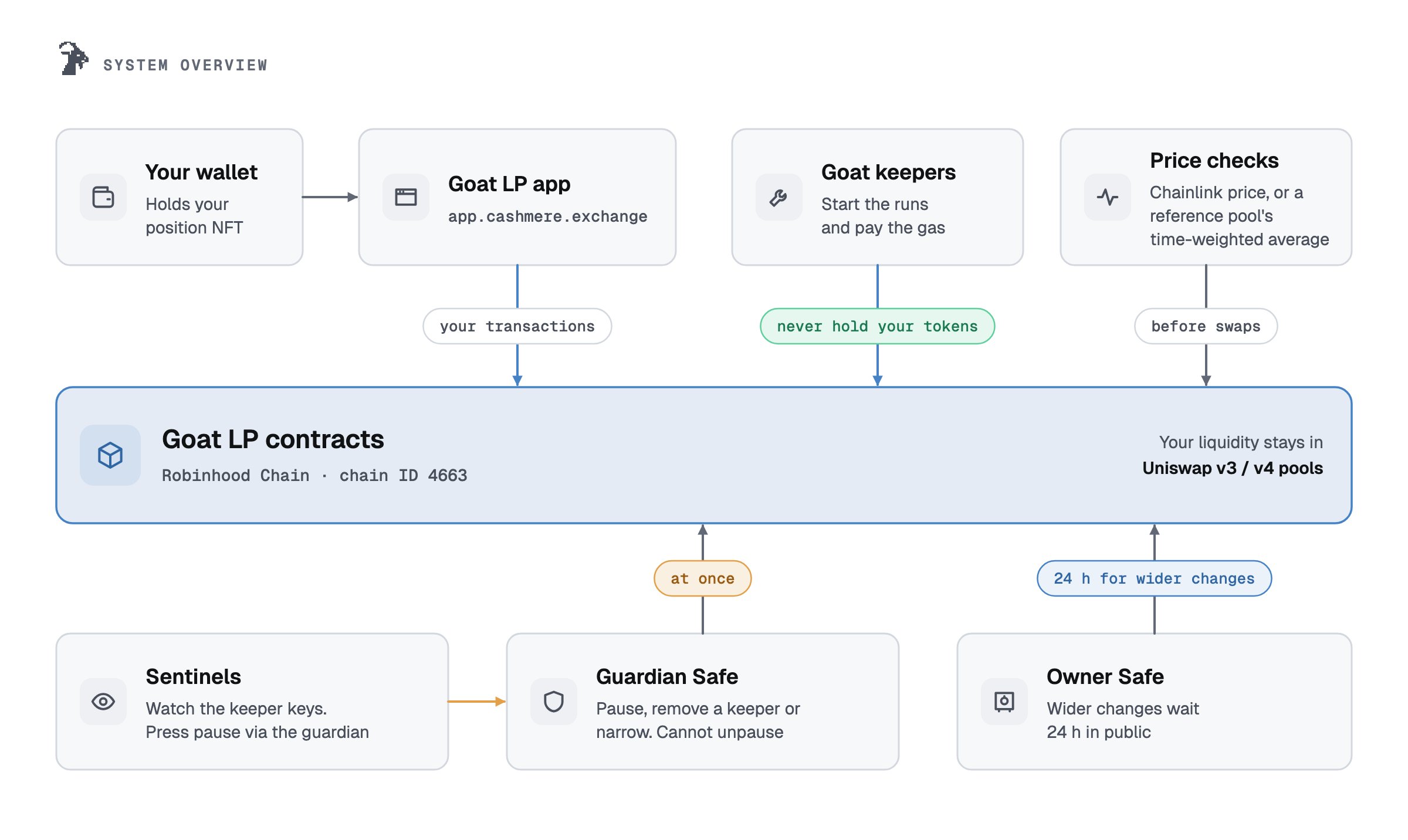Click the 'Price checks' title
The height and width of the screenshot is (840, 1408).
pos(1214,160)
